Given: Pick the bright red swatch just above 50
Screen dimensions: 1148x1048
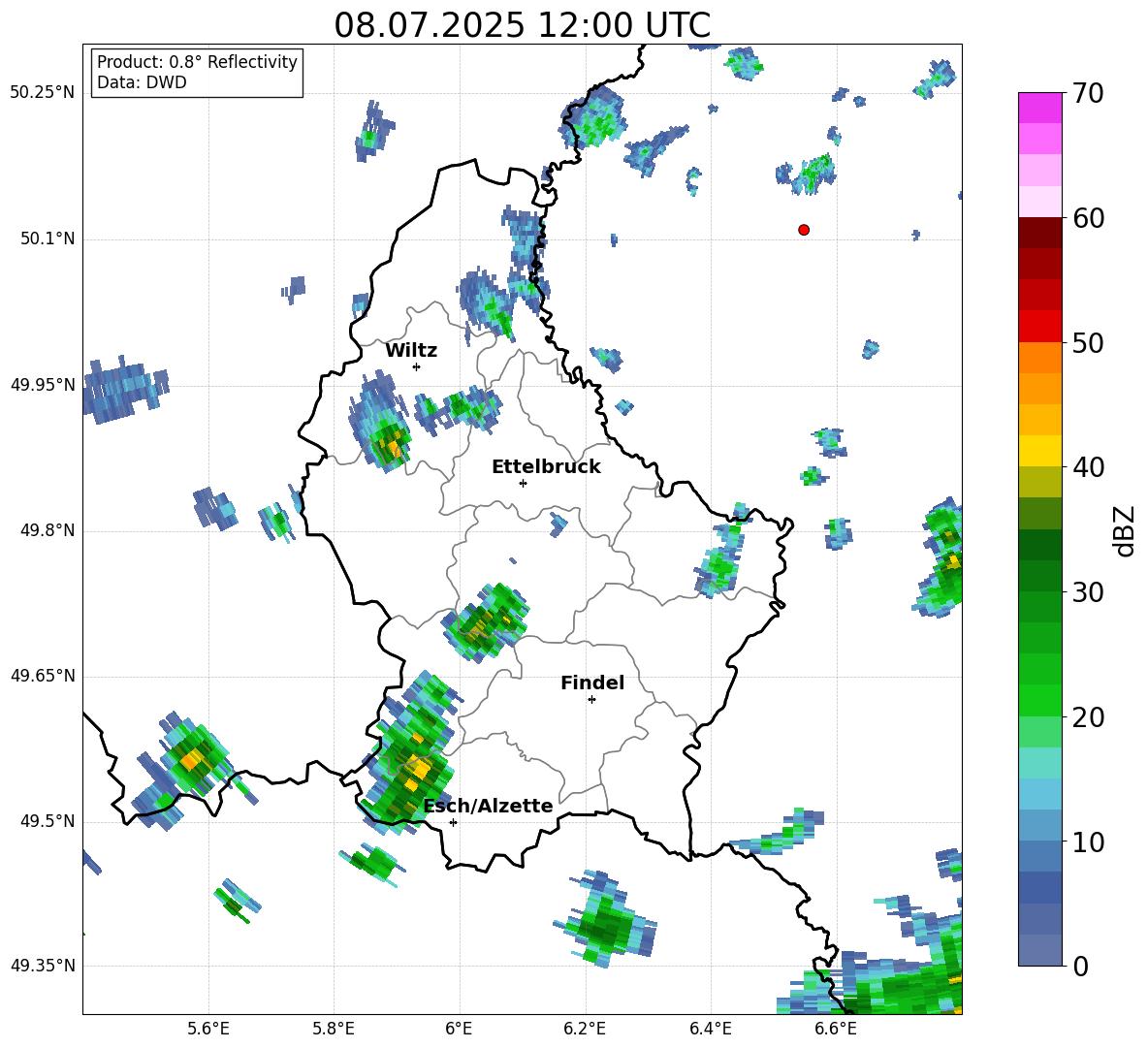Looking at the screenshot, I should [1039, 327].
